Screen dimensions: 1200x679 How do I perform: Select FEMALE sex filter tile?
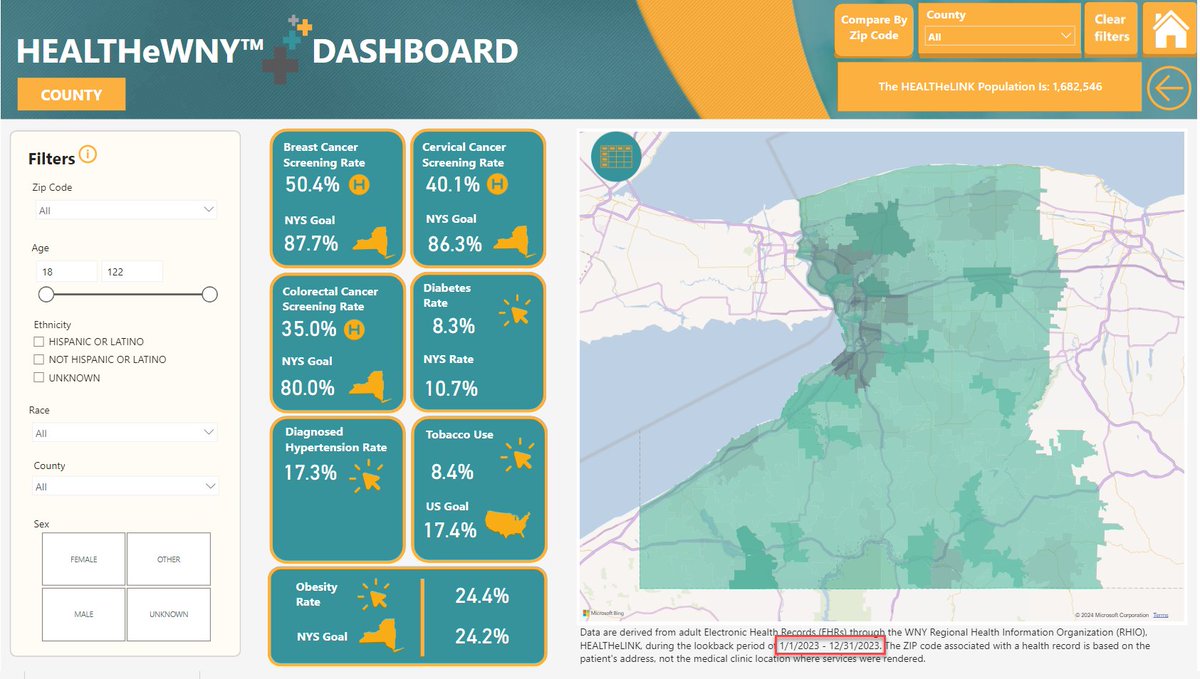tap(84, 559)
